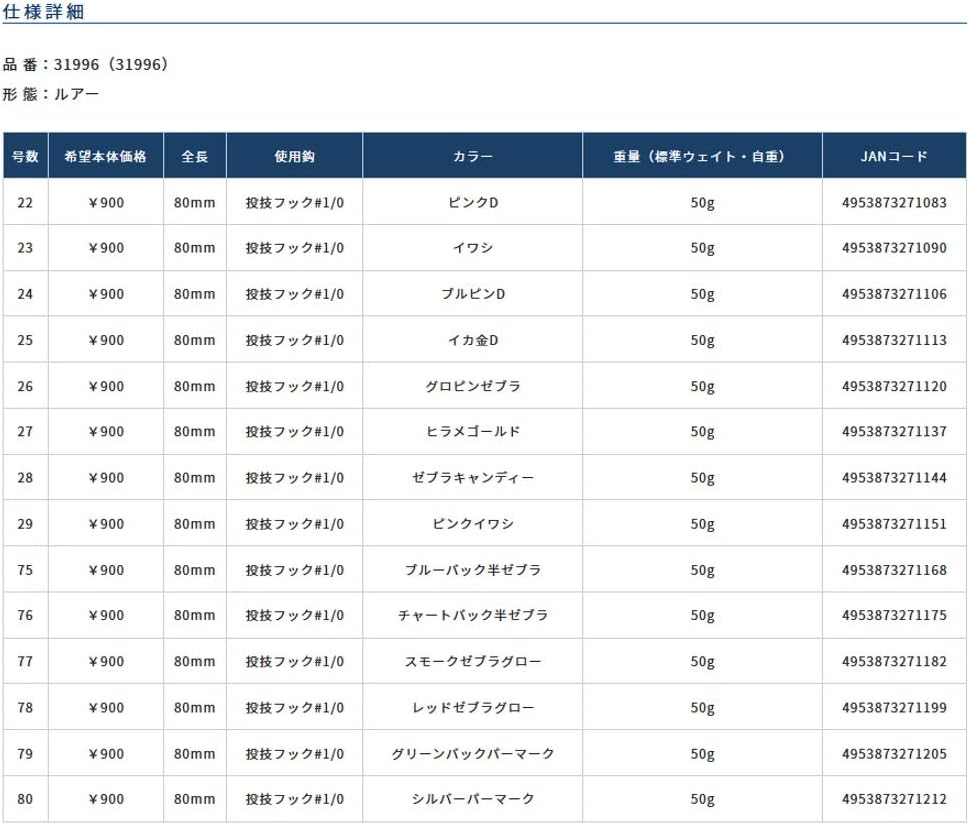Click color cell グロピンゼブラ
The image size is (970, 825).
(473, 386)
